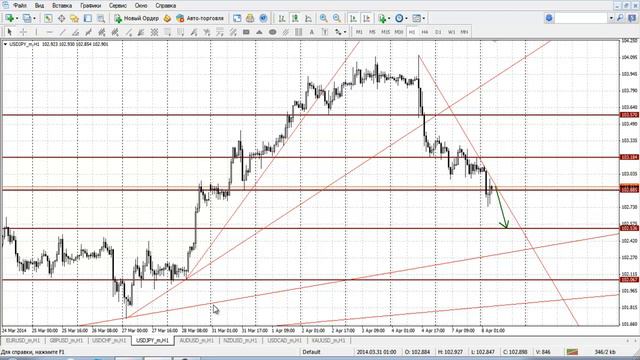Open the Файл menu

pos(20,6)
